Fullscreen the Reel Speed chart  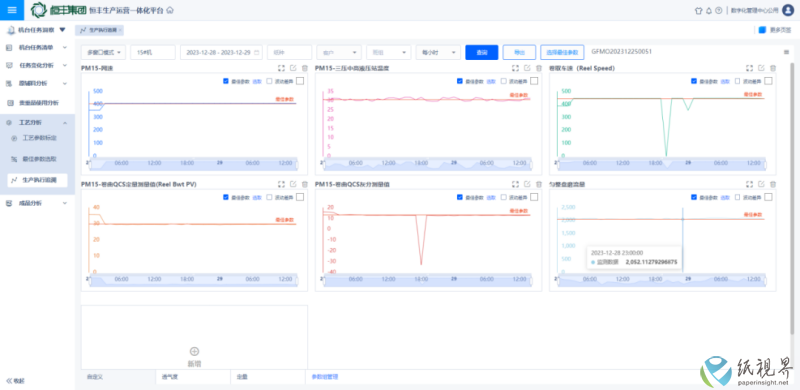(749, 68)
